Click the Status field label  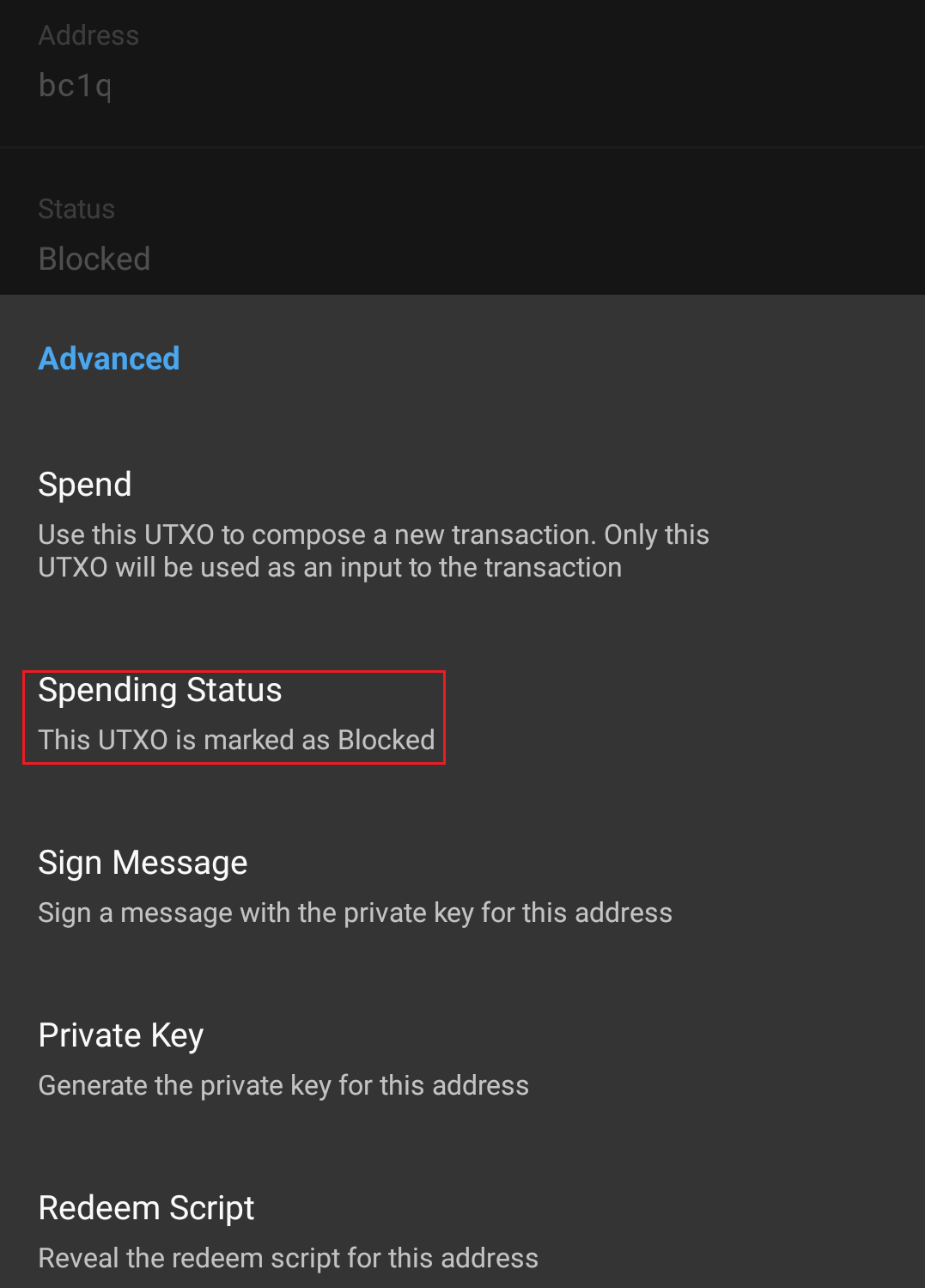click(x=76, y=209)
